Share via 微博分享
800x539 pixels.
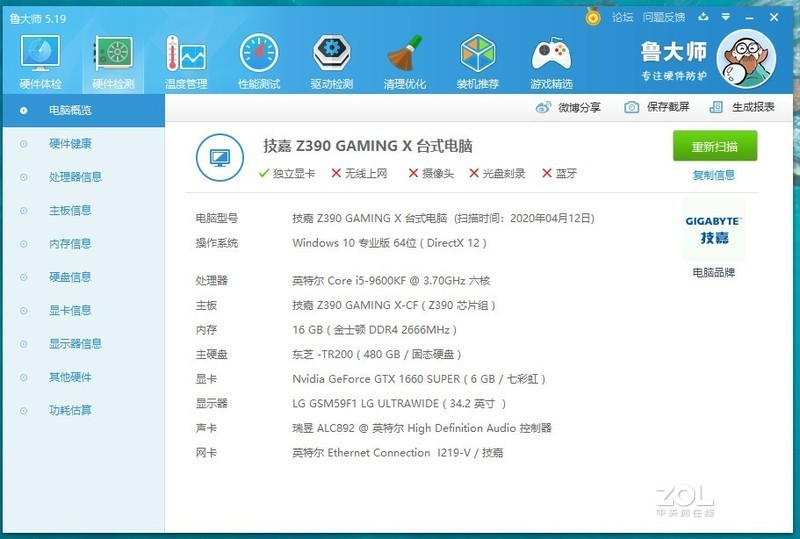click(x=568, y=107)
